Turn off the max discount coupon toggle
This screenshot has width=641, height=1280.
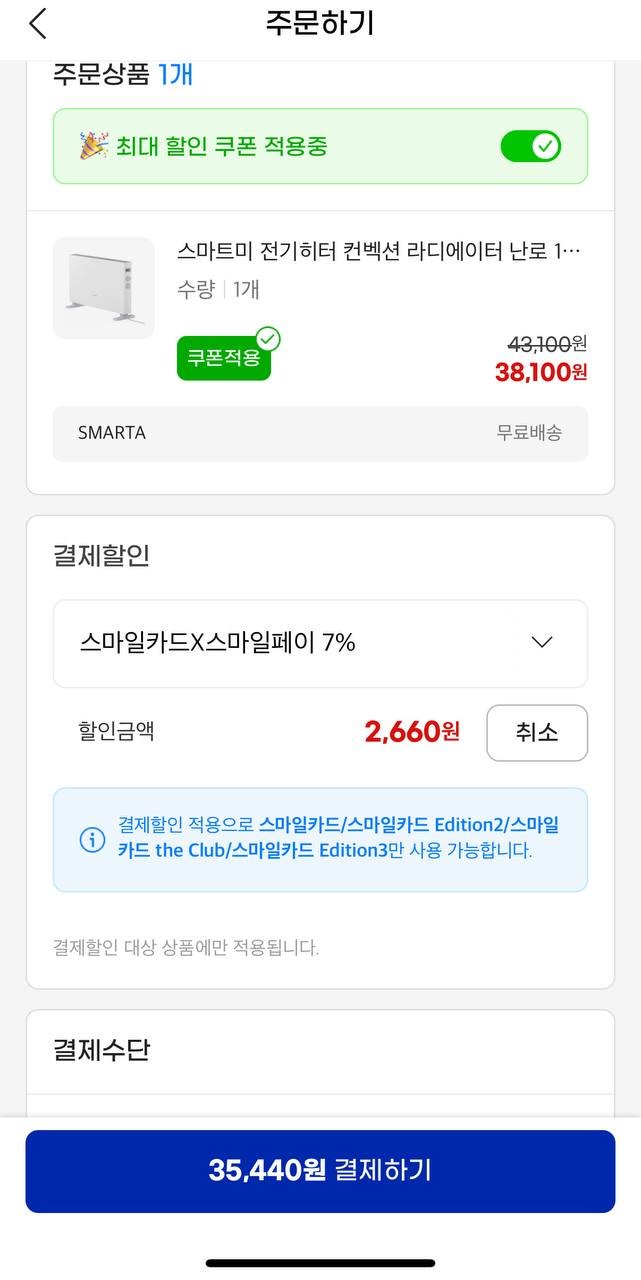(x=530, y=147)
